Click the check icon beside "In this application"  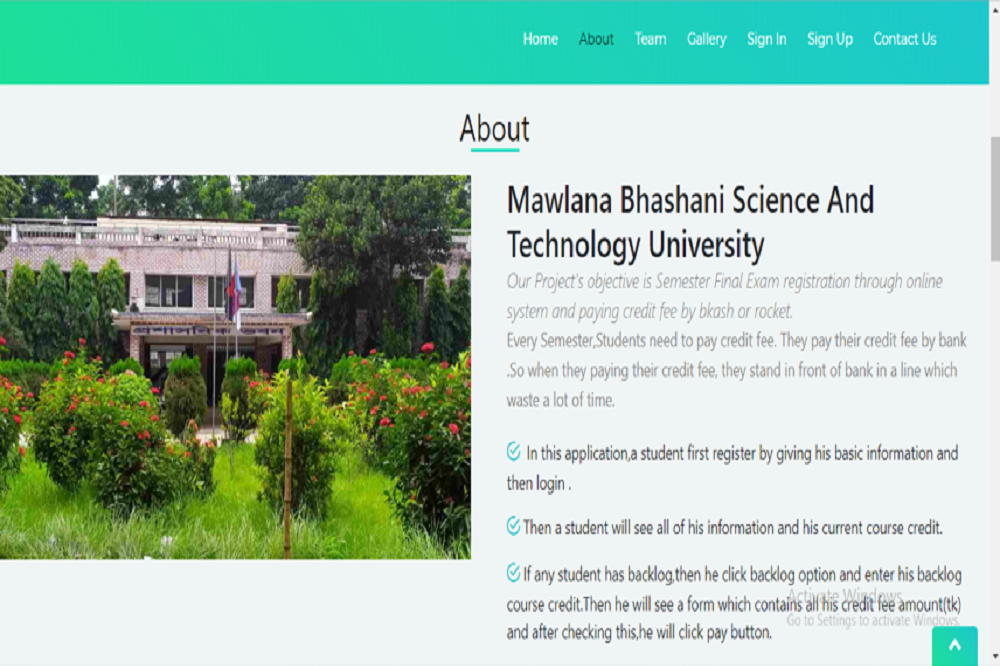click(513, 452)
